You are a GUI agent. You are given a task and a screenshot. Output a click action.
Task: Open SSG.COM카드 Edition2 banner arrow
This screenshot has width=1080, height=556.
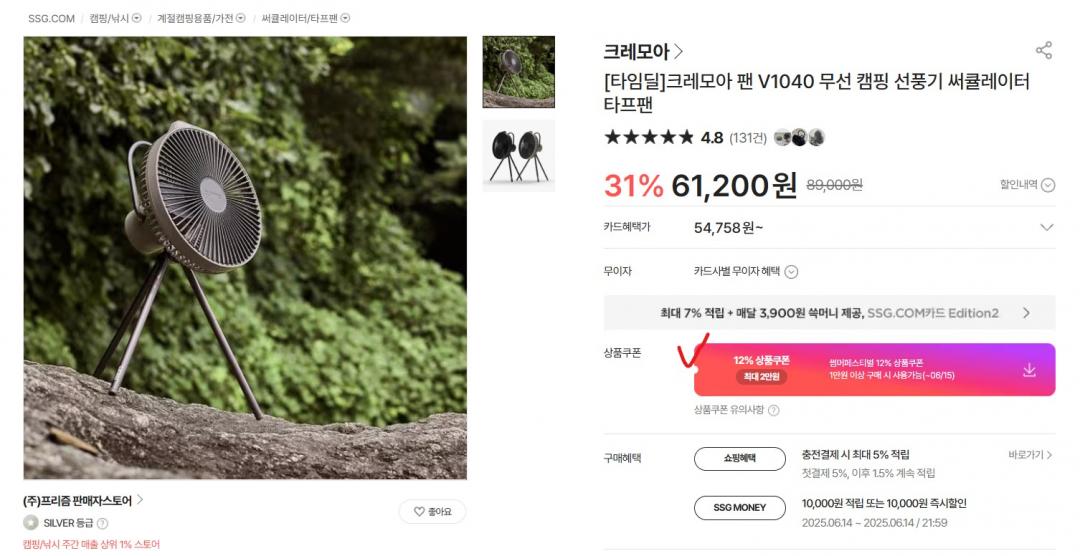pyautogui.click(x=1026, y=313)
